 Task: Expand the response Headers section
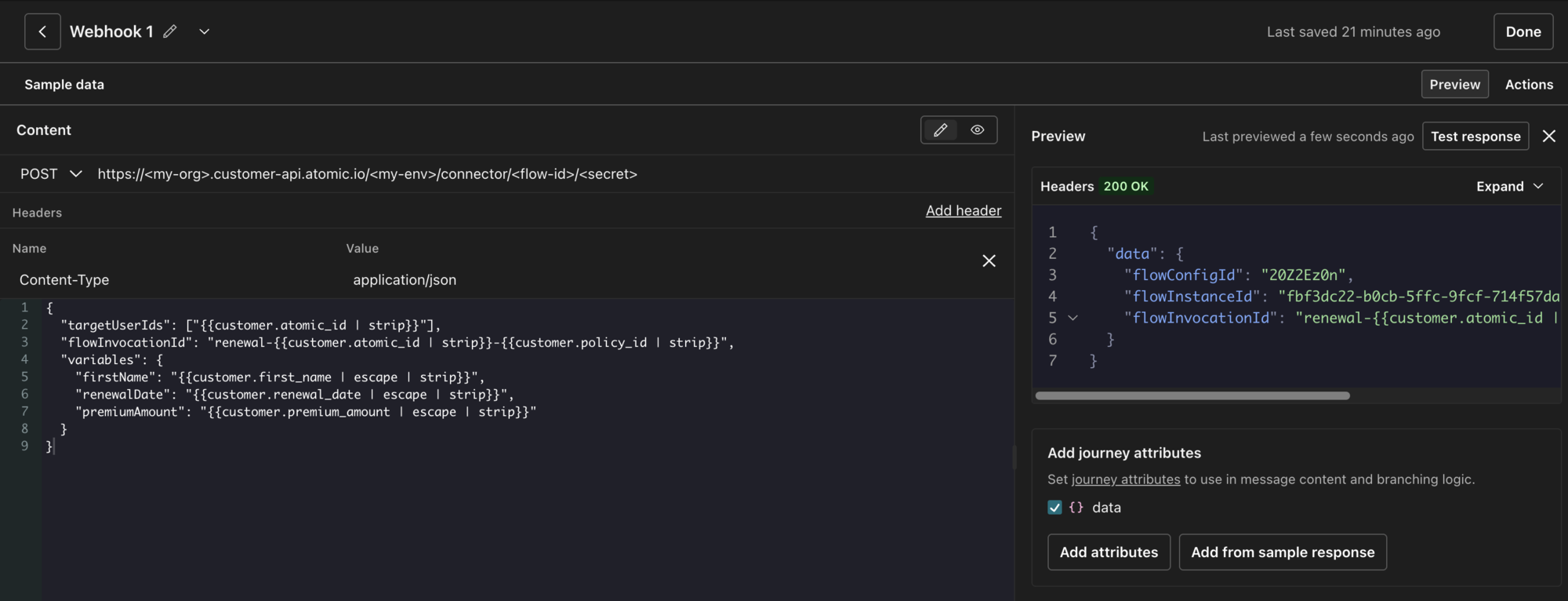(1509, 186)
